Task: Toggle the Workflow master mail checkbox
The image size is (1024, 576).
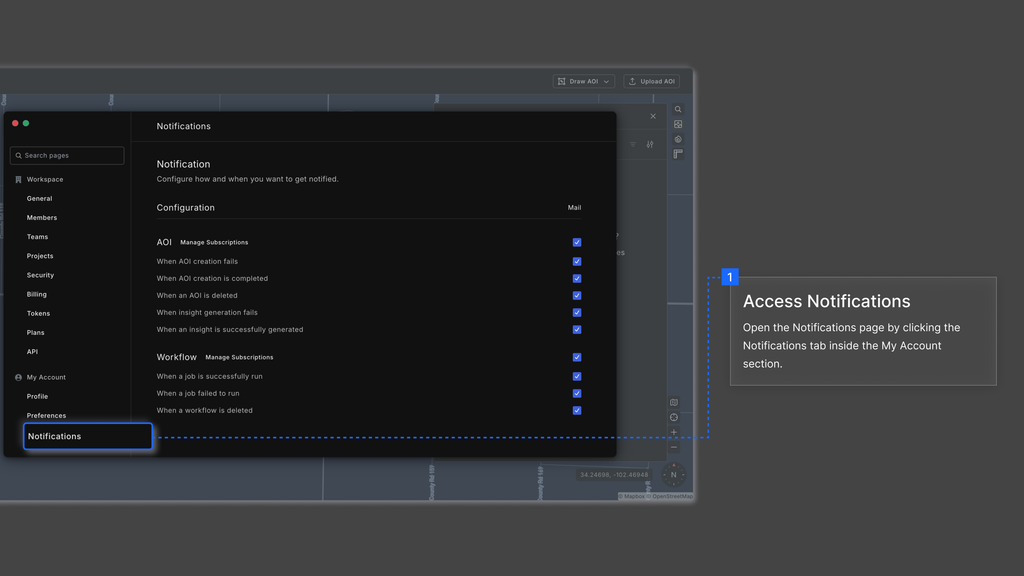Action: [577, 357]
